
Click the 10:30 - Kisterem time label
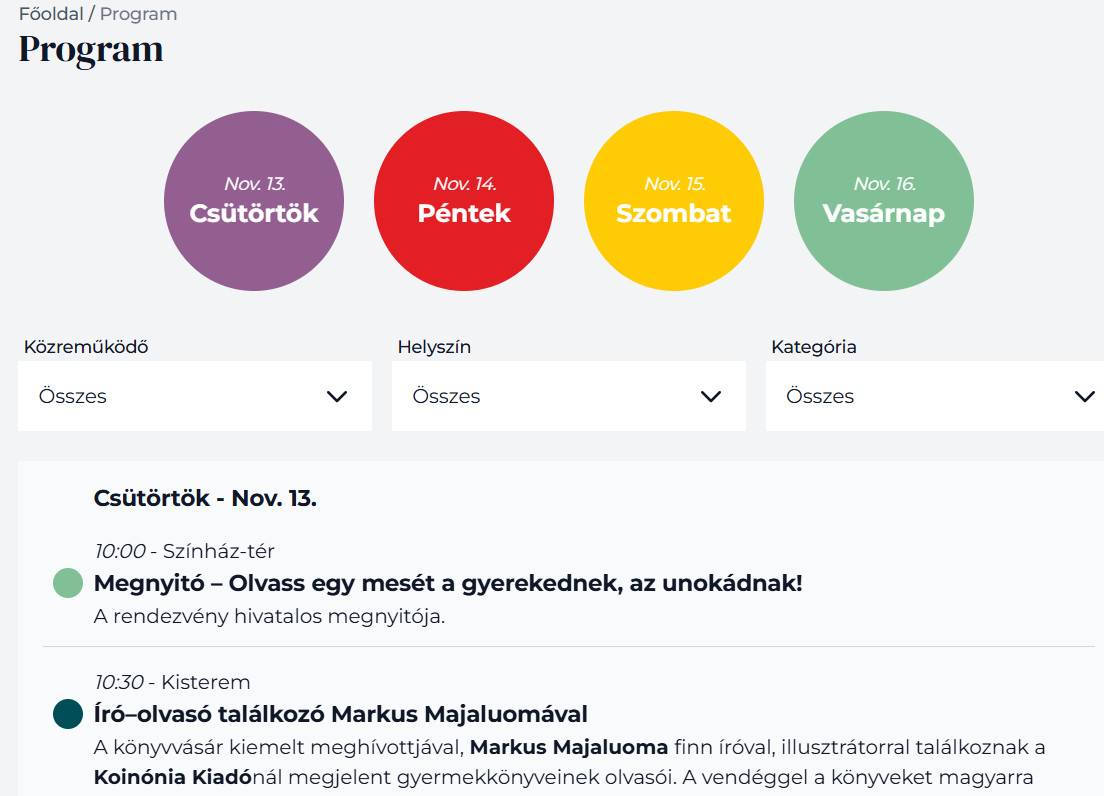pyautogui.click(x=172, y=682)
